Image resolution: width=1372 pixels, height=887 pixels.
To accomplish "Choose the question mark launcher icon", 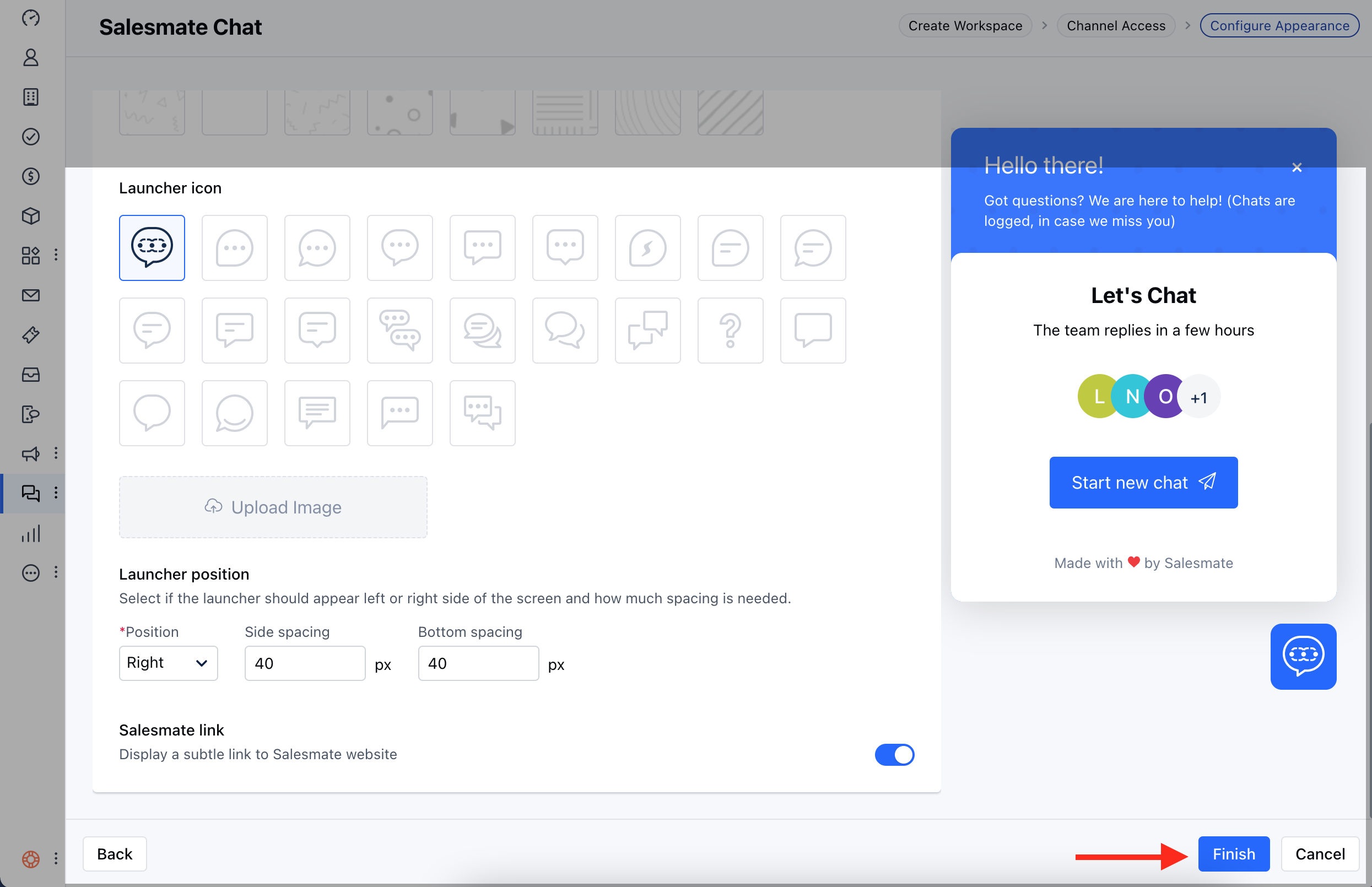I will tap(730, 331).
